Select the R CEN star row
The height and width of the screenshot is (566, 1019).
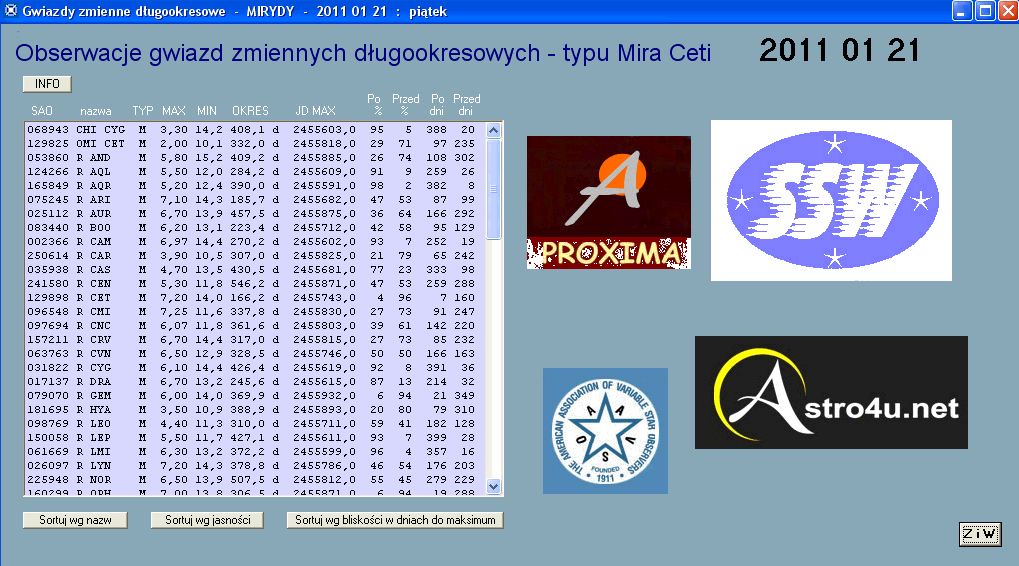255,283
